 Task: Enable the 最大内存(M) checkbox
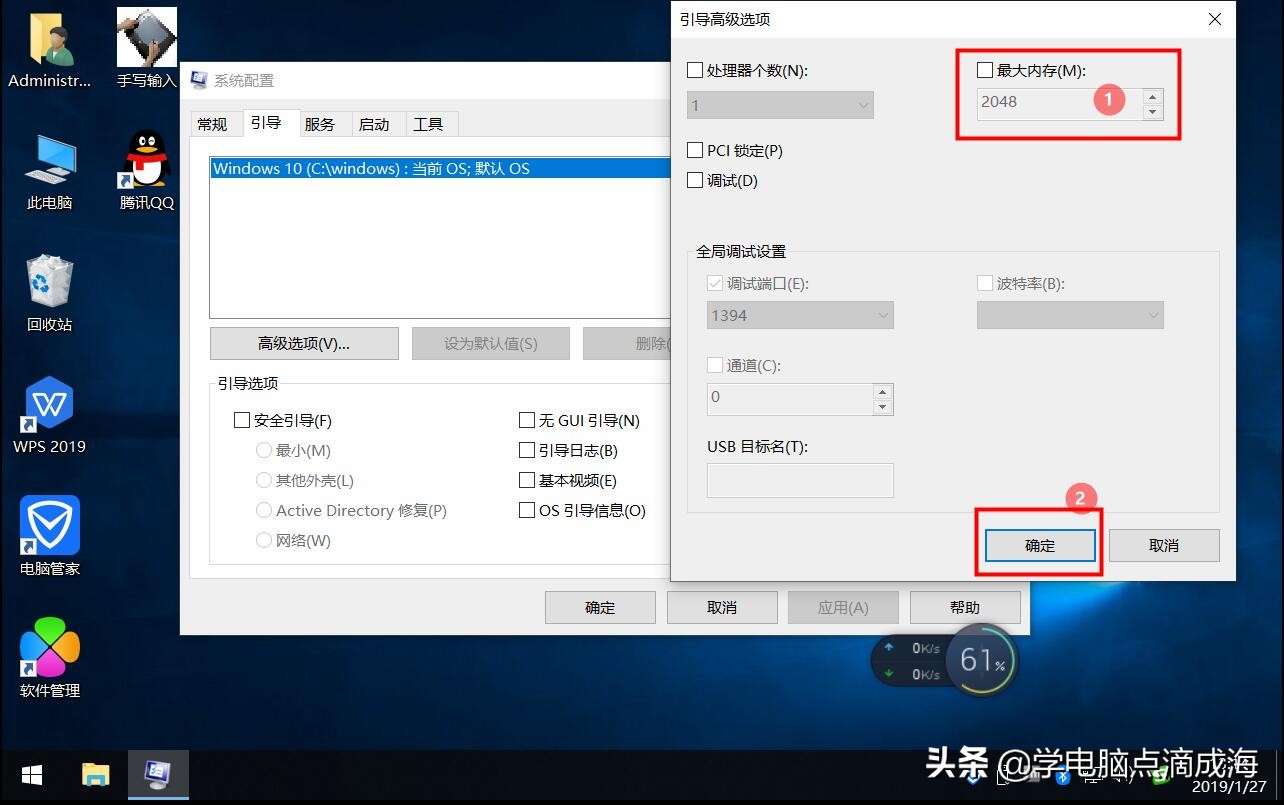(985, 69)
